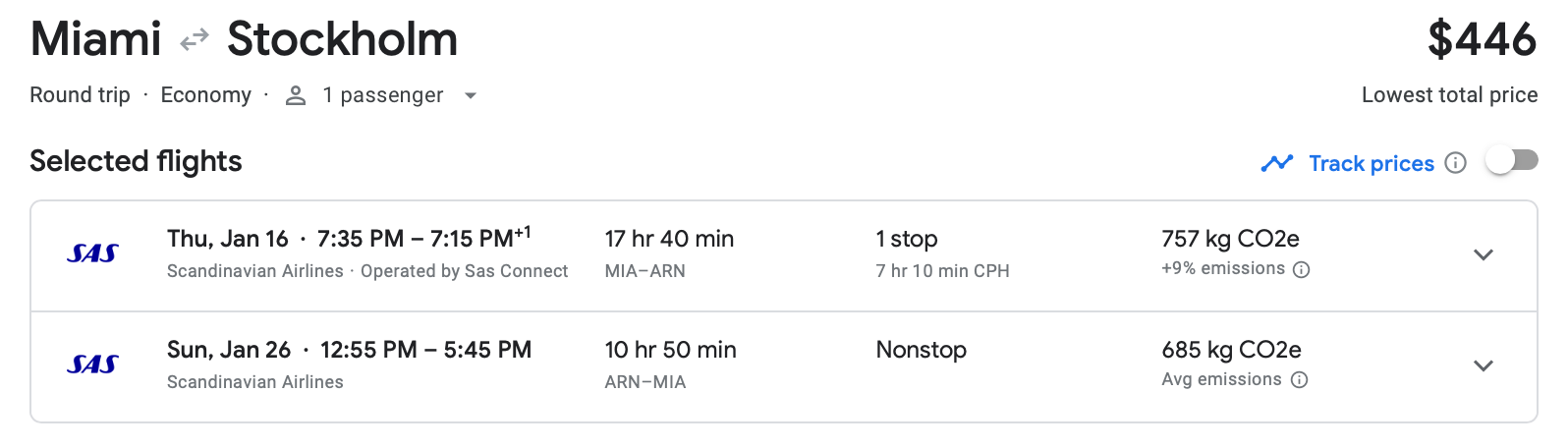Click the passenger person icon
Image resolution: width=1568 pixels, height=448 pixels.
296,95
